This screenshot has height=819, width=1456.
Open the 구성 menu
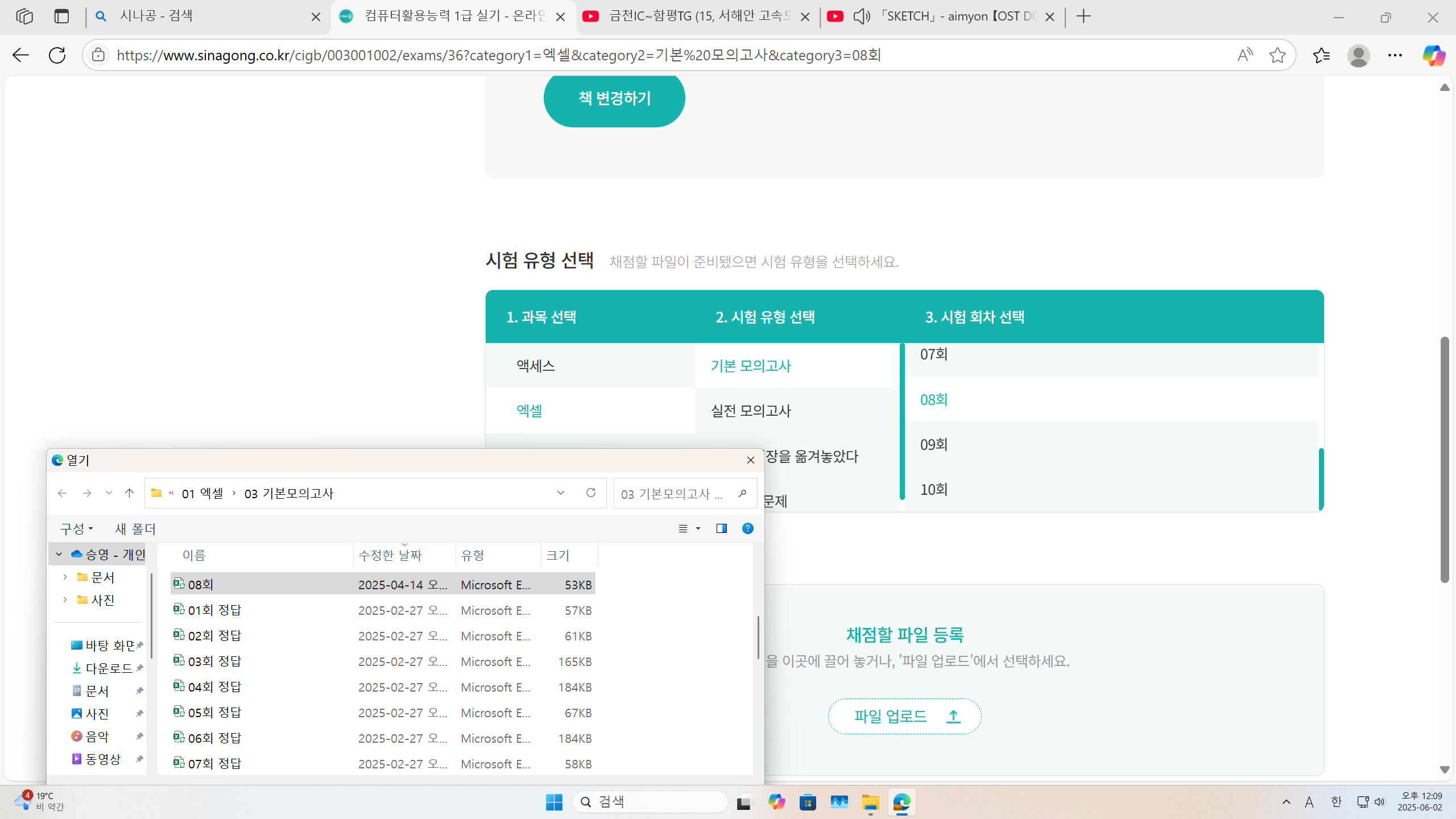click(76, 529)
